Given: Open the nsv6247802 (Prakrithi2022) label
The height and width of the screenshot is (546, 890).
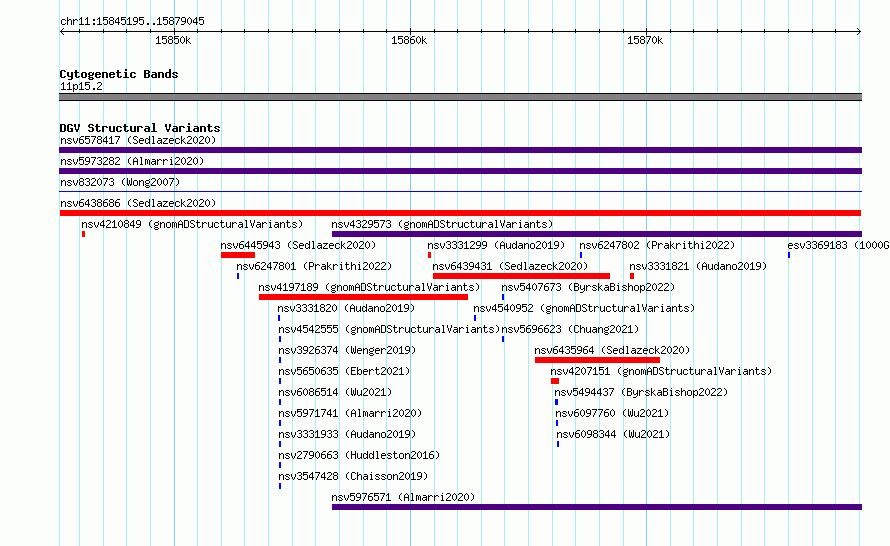Looking at the screenshot, I should pos(657,245).
